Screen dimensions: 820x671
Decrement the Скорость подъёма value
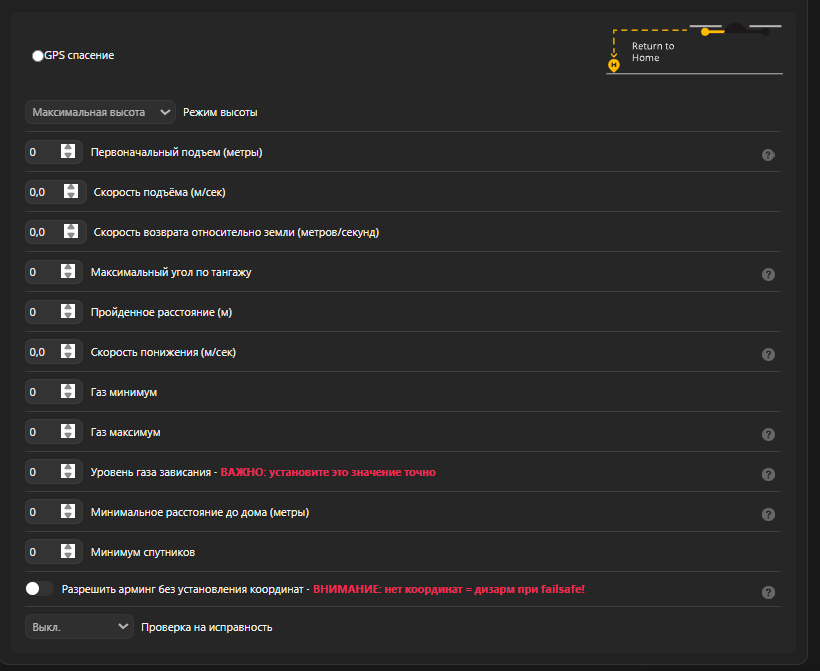click(x=68, y=195)
